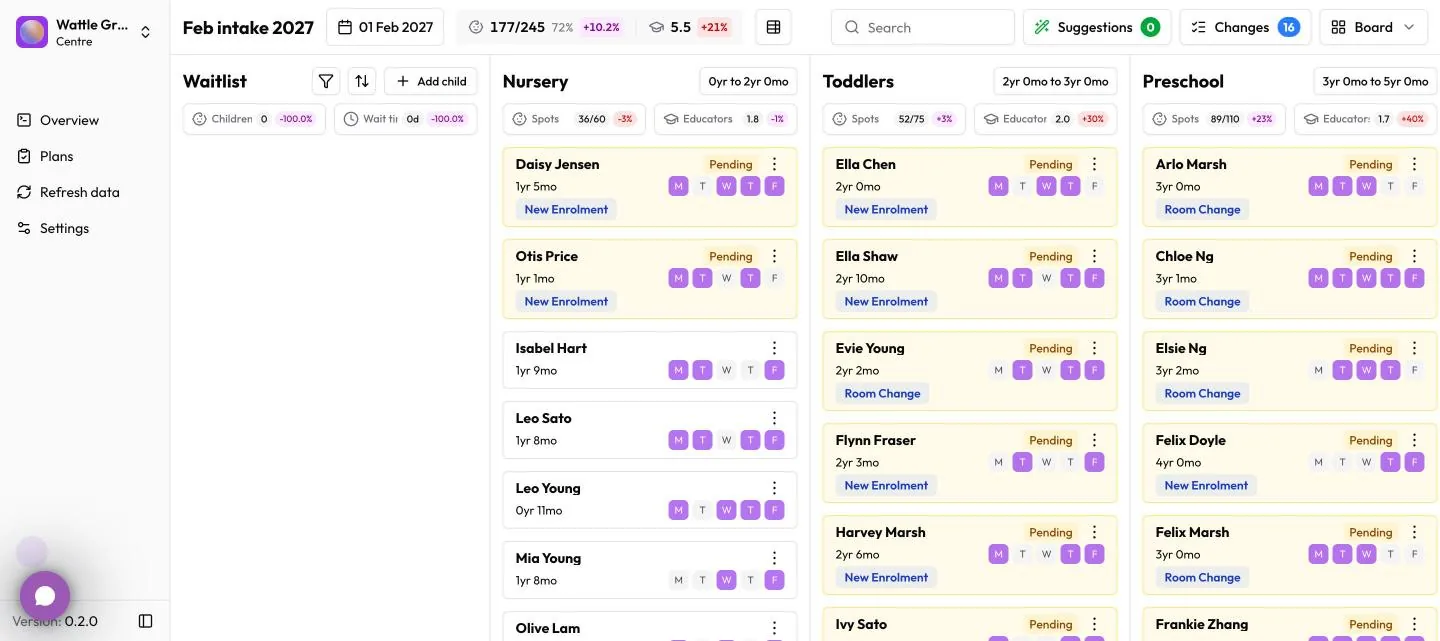Screen dimensions: 1440x641
Task: Click the Add child button
Action: (x=431, y=81)
